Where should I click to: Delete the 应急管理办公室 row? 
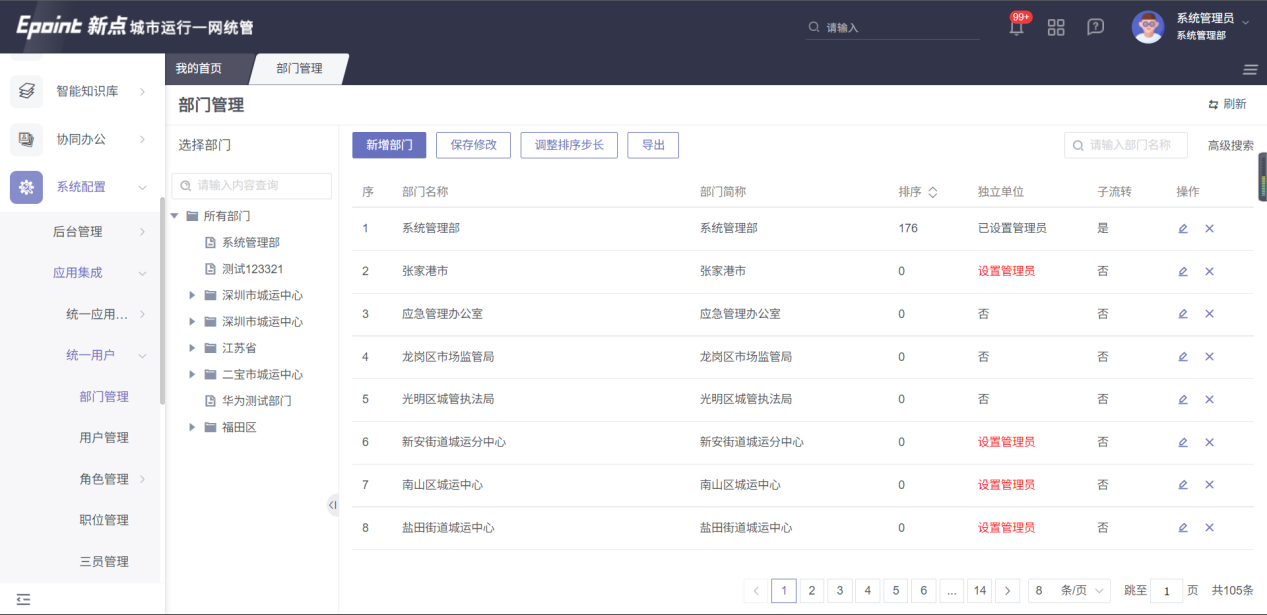coord(1209,314)
